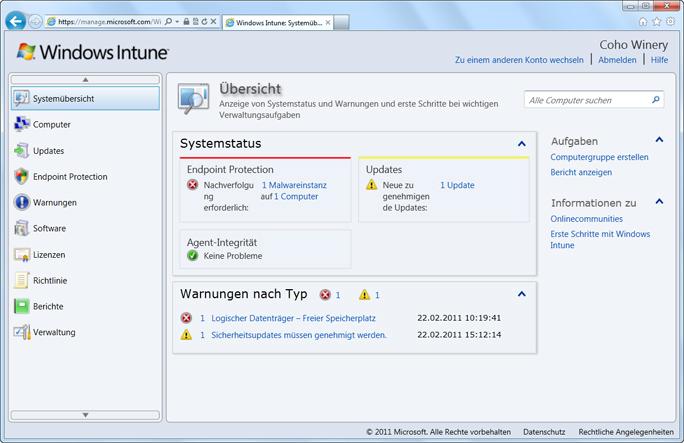Open the address bar search dropdown arrow
The height and width of the screenshot is (443, 684).
point(177,21)
